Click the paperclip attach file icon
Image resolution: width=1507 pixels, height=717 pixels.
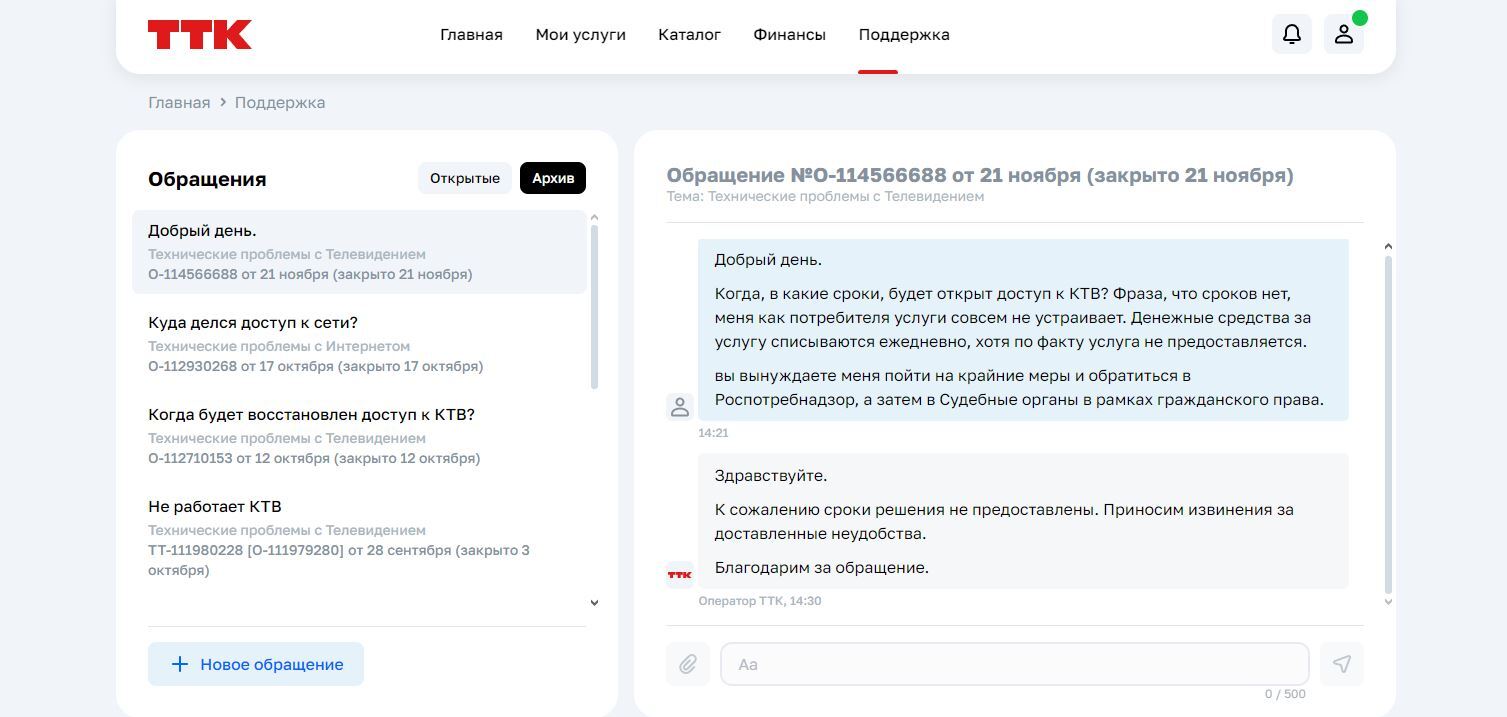[x=688, y=664]
